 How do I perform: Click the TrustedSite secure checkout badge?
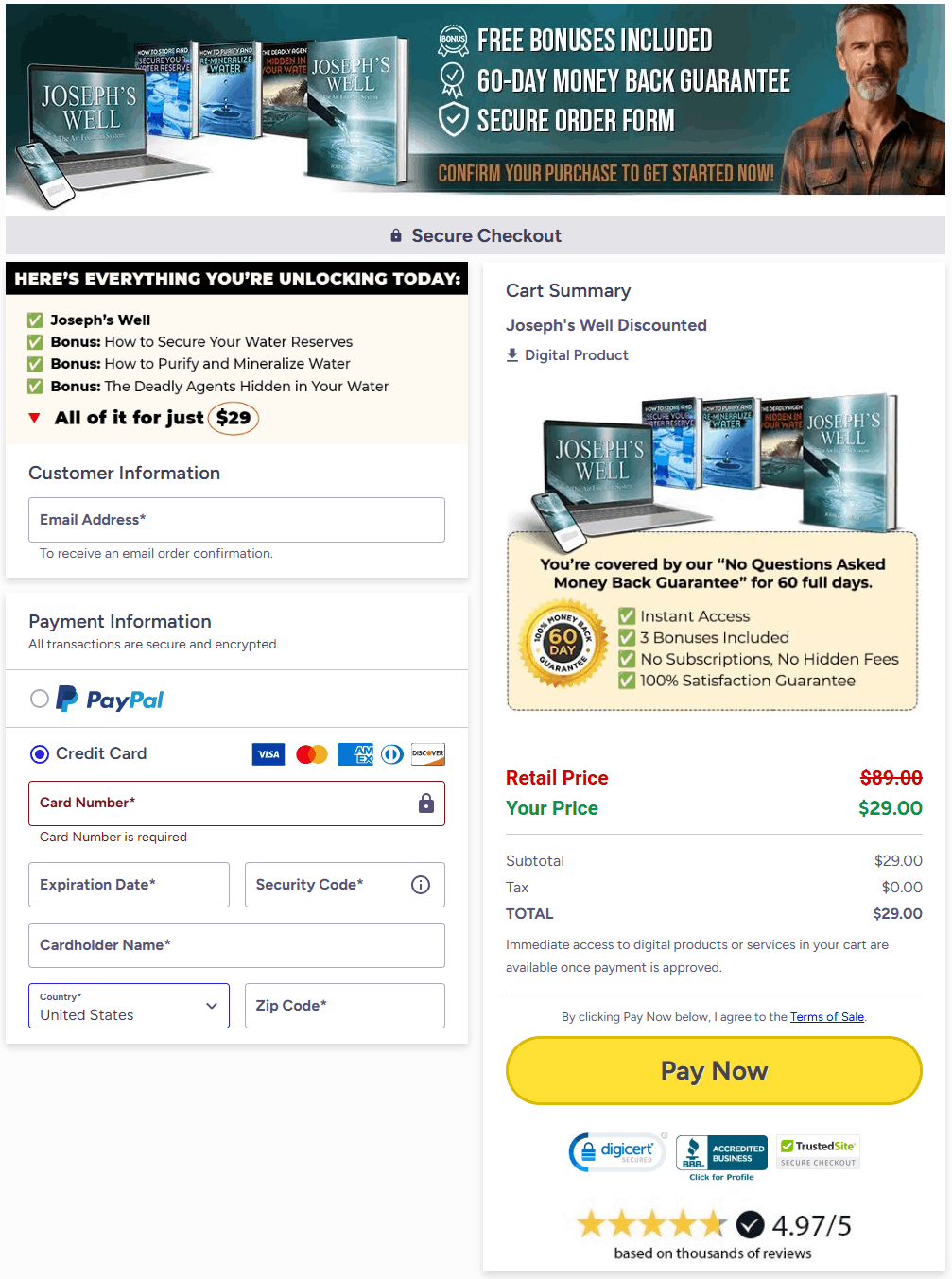[x=818, y=1152]
